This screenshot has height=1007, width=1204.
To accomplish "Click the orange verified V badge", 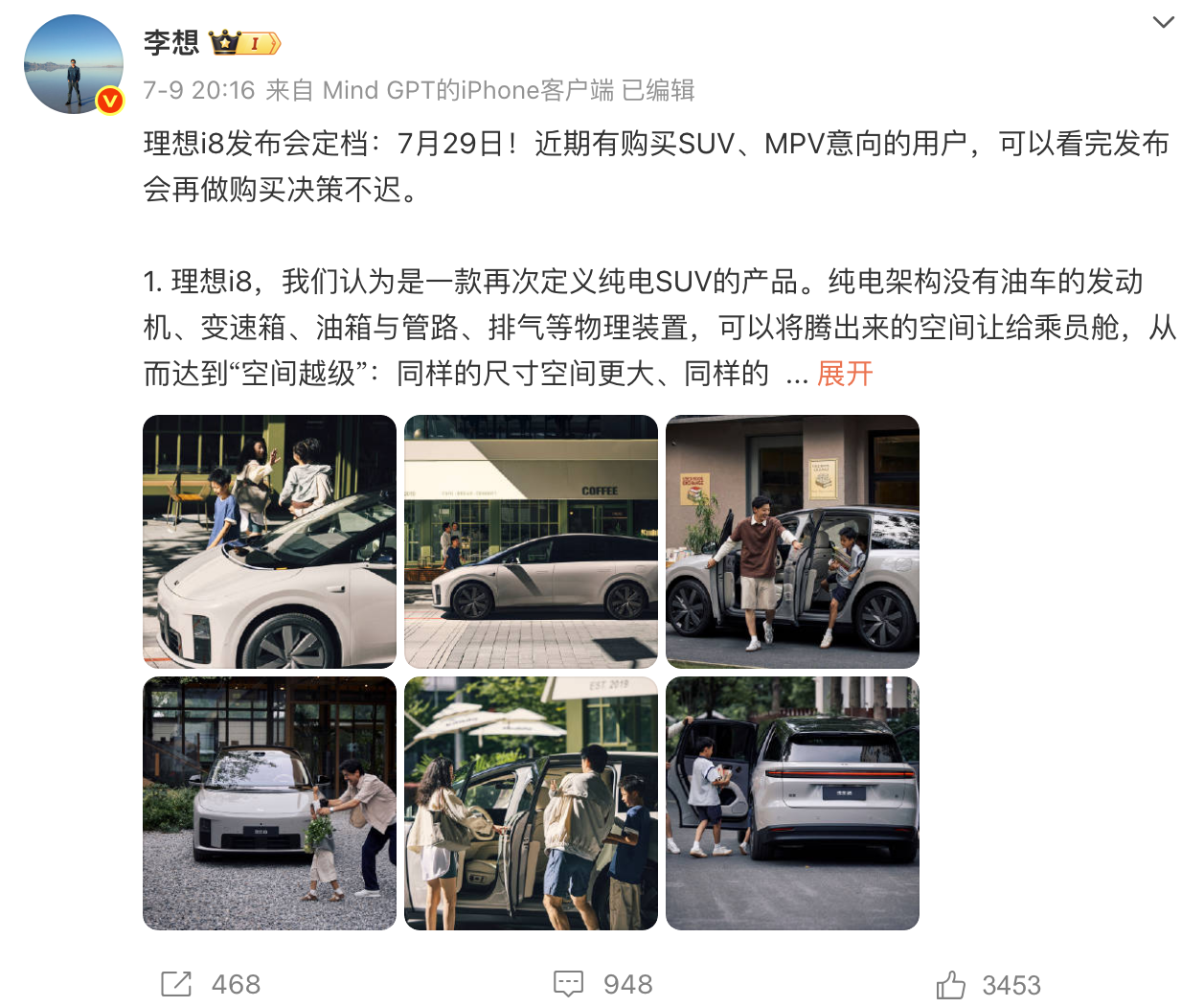I will (110, 100).
